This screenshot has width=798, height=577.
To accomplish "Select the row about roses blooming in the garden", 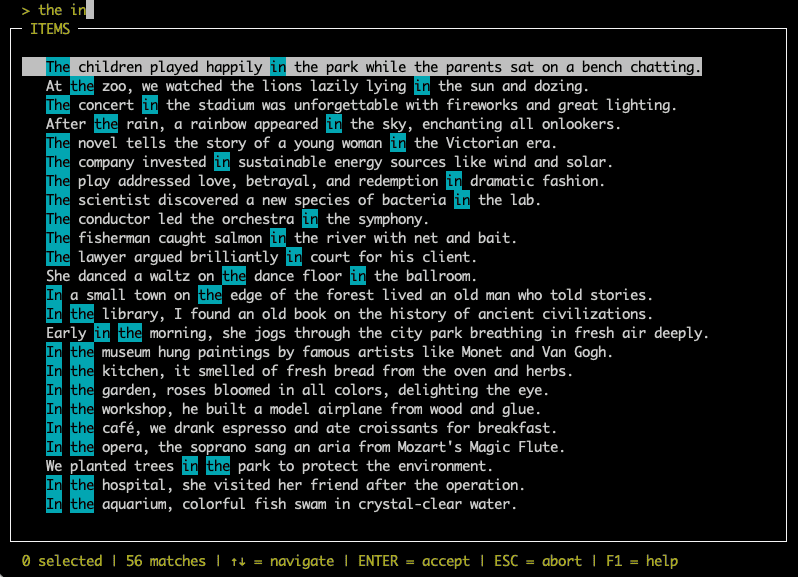I will click(x=297, y=390).
